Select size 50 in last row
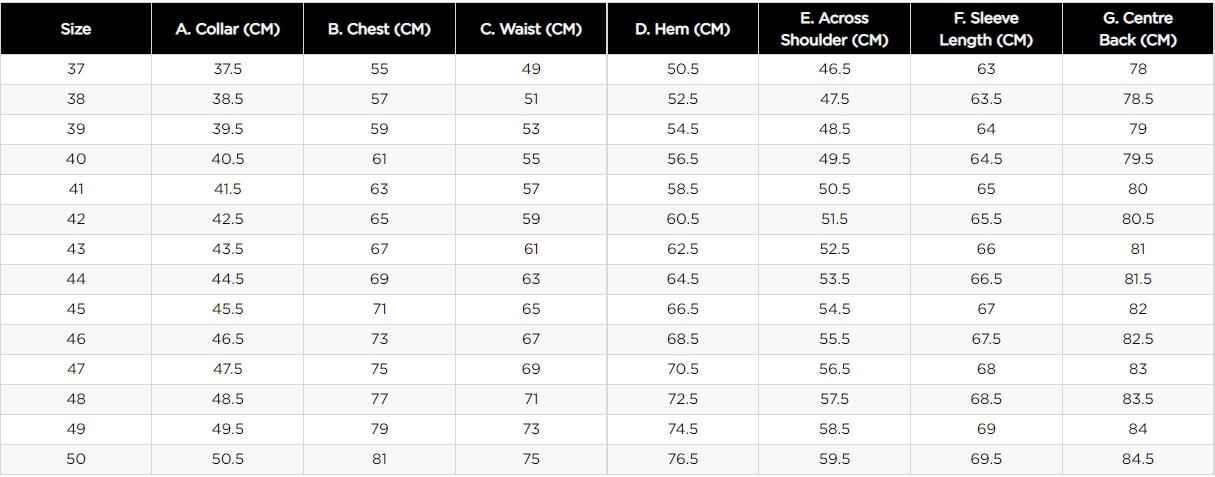This screenshot has width=1215, height=477. (76, 459)
